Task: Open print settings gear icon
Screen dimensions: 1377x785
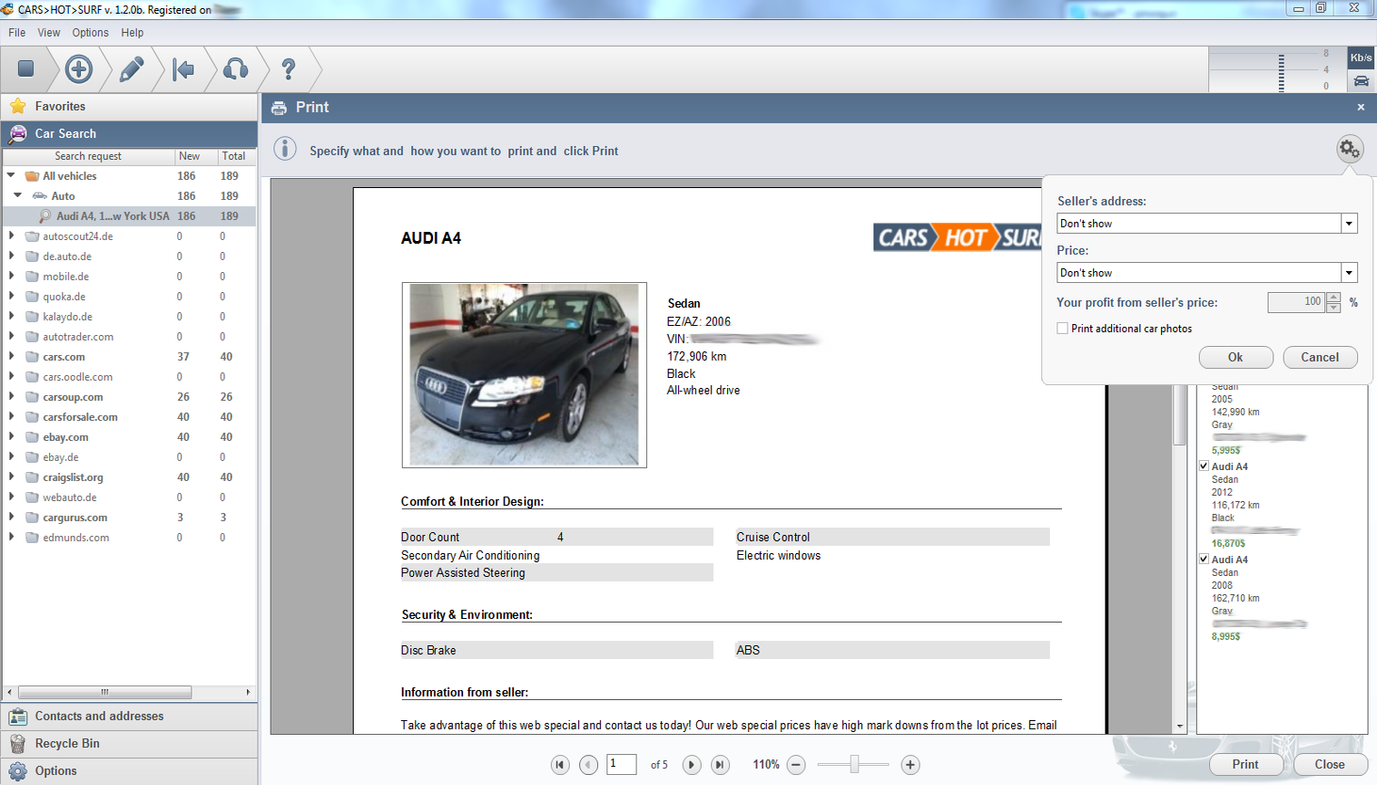Action: pos(1350,150)
